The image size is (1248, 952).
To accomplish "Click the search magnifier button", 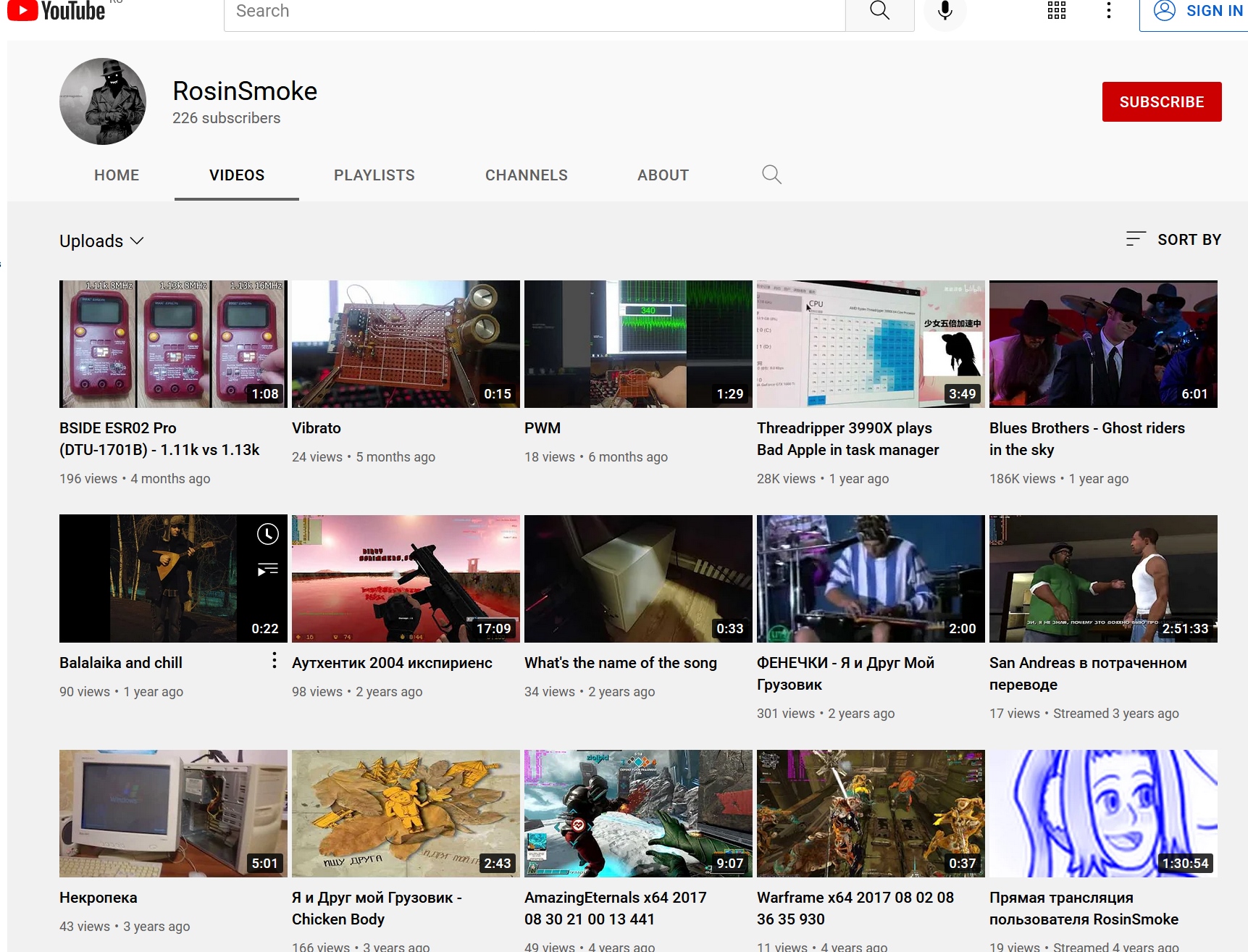I will [x=879, y=12].
